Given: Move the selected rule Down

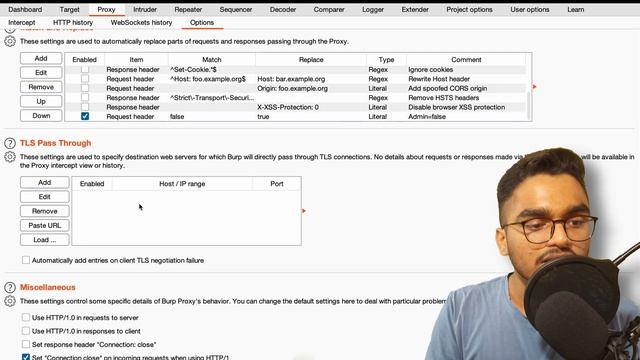Looking at the screenshot, I should point(41,116).
